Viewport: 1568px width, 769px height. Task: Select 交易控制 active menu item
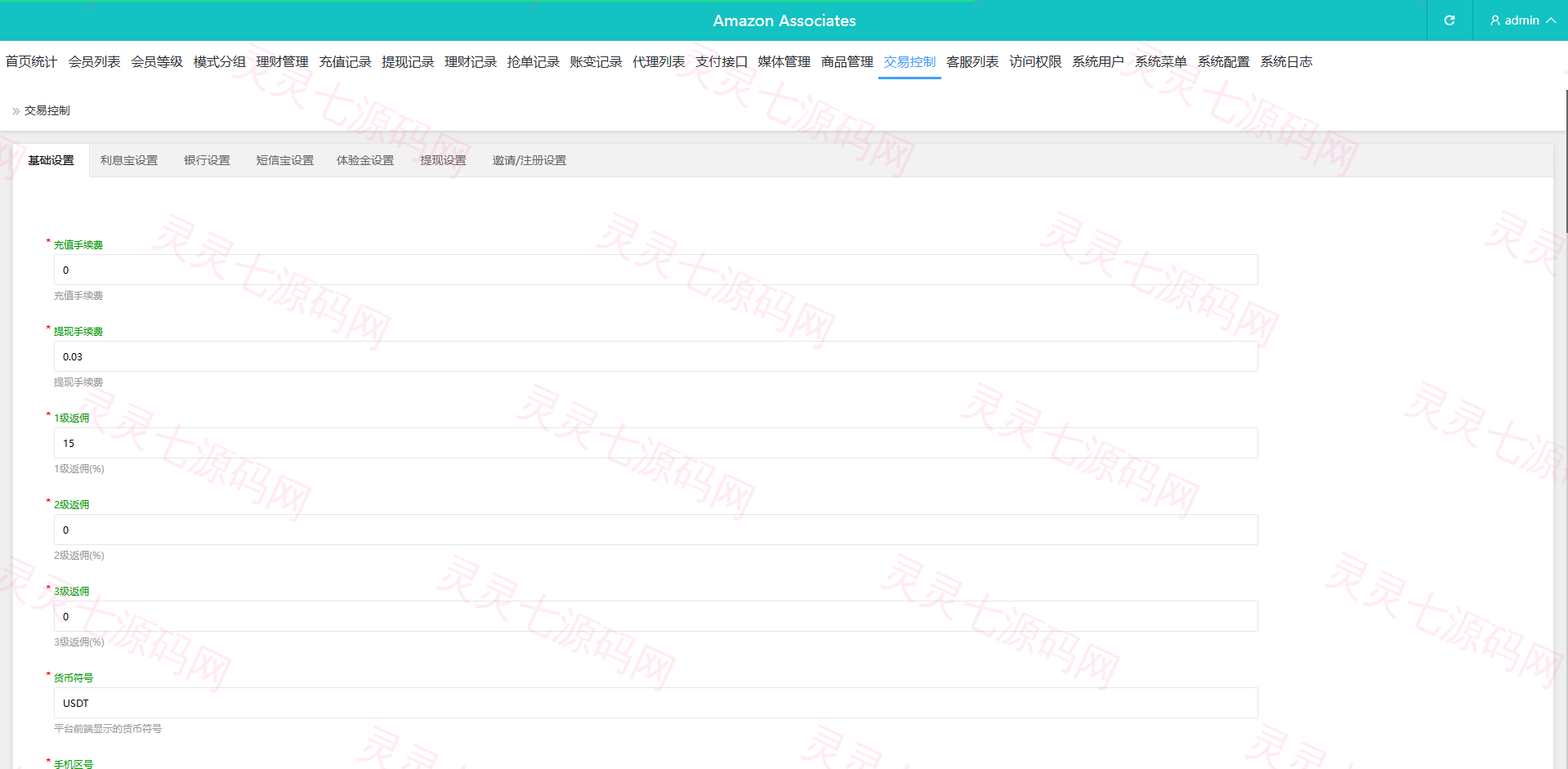(x=909, y=62)
